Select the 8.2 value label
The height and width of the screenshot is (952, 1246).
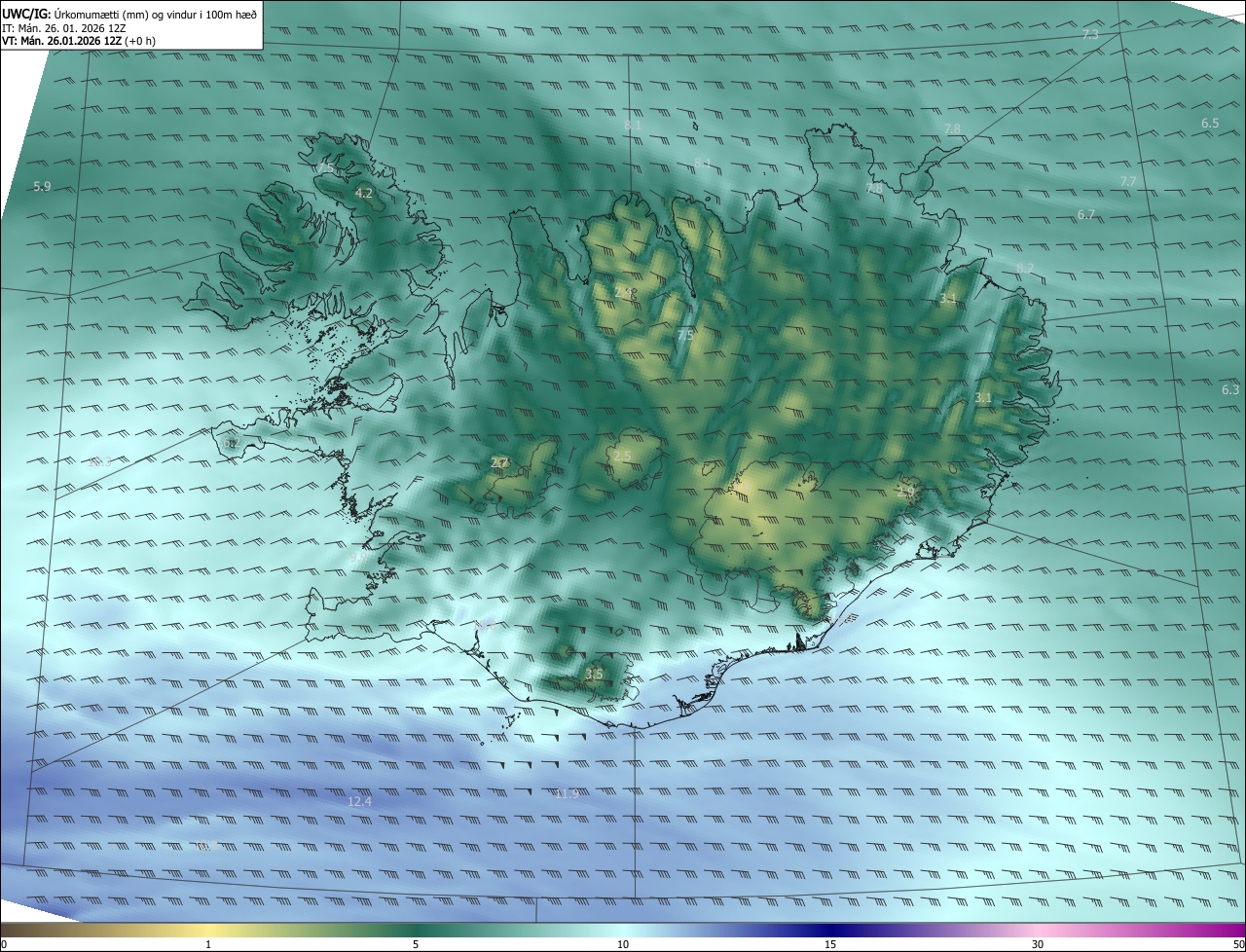1025,268
